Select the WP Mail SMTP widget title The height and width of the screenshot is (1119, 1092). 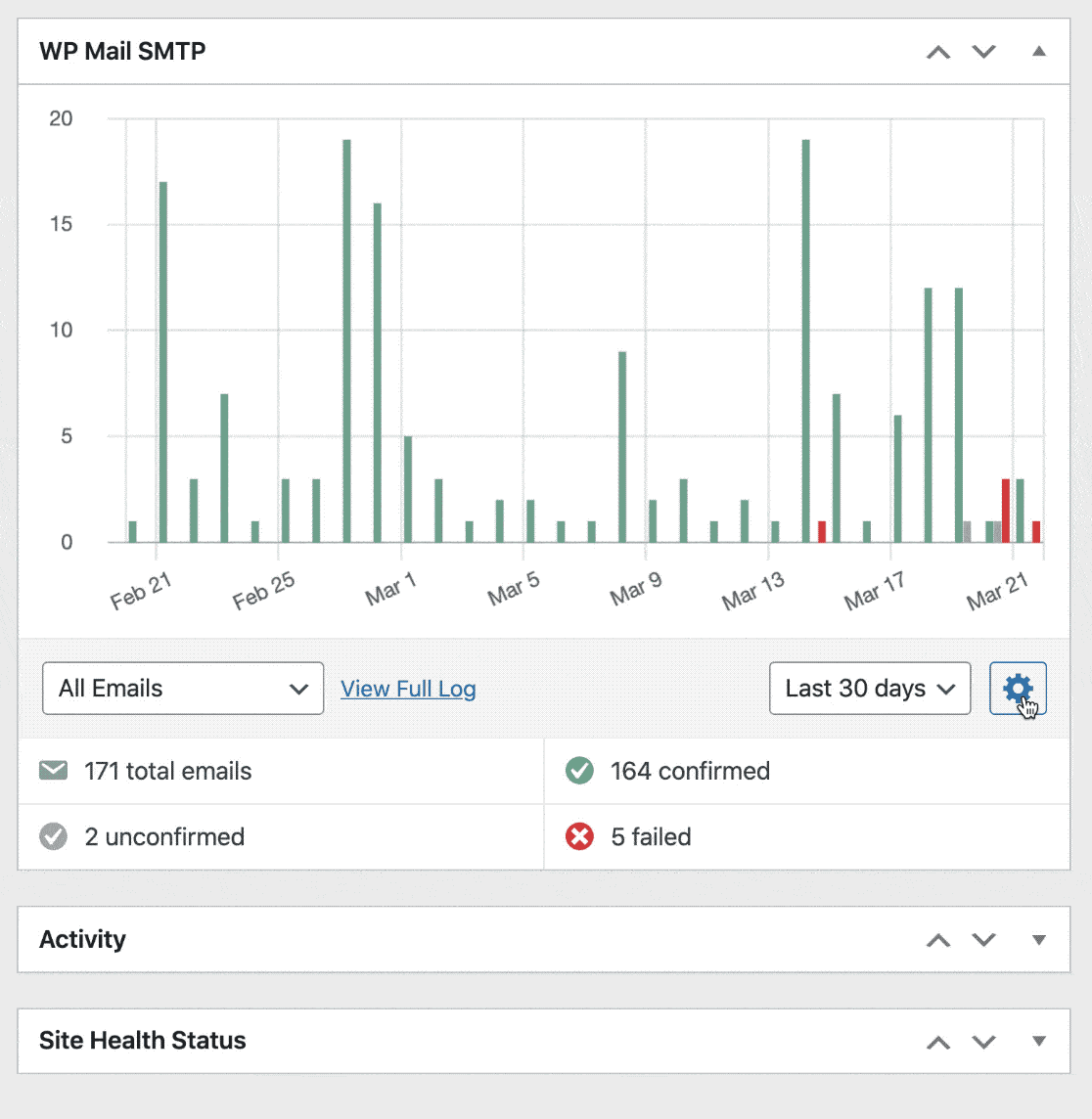click(x=121, y=51)
